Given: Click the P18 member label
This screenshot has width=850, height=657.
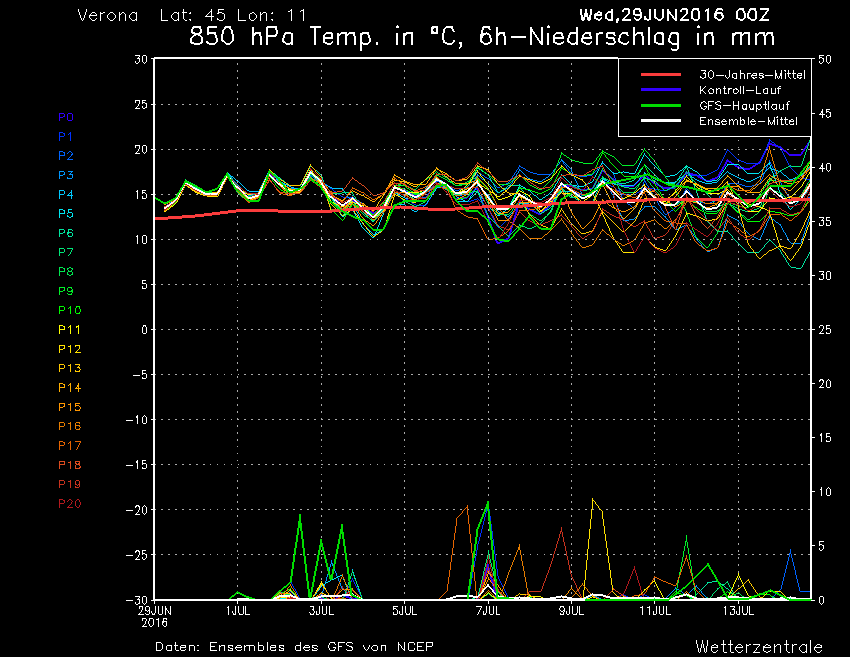Looking at the screenshot, I should point(69,465).
